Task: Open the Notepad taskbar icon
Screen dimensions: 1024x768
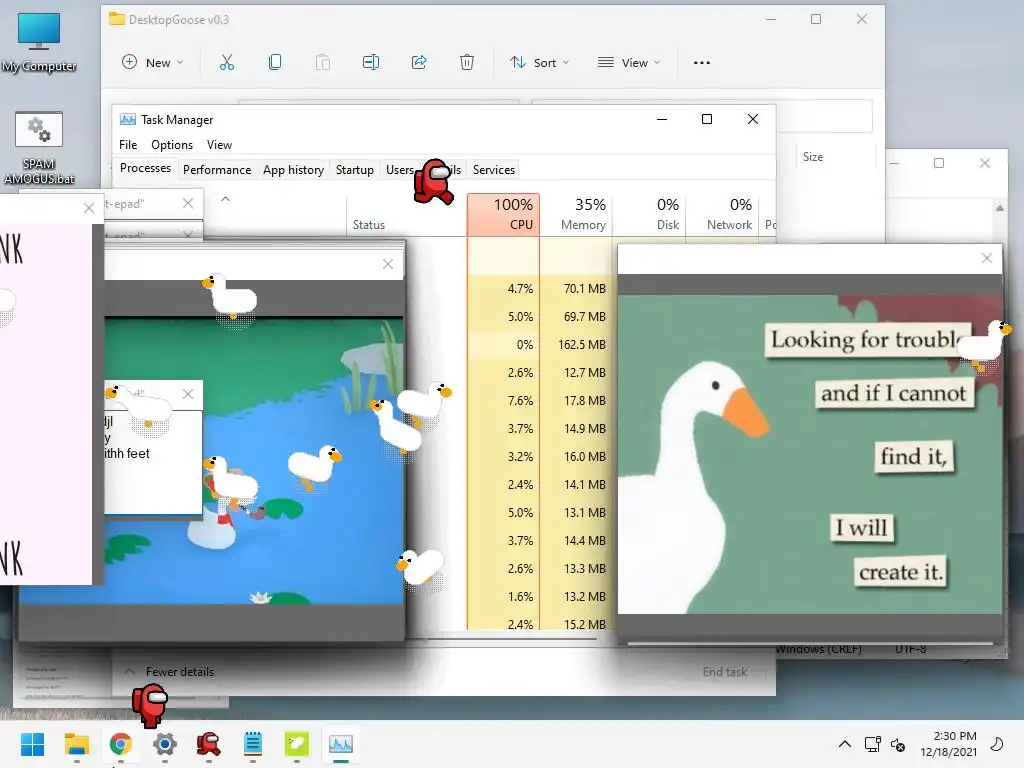Action: 253,744
